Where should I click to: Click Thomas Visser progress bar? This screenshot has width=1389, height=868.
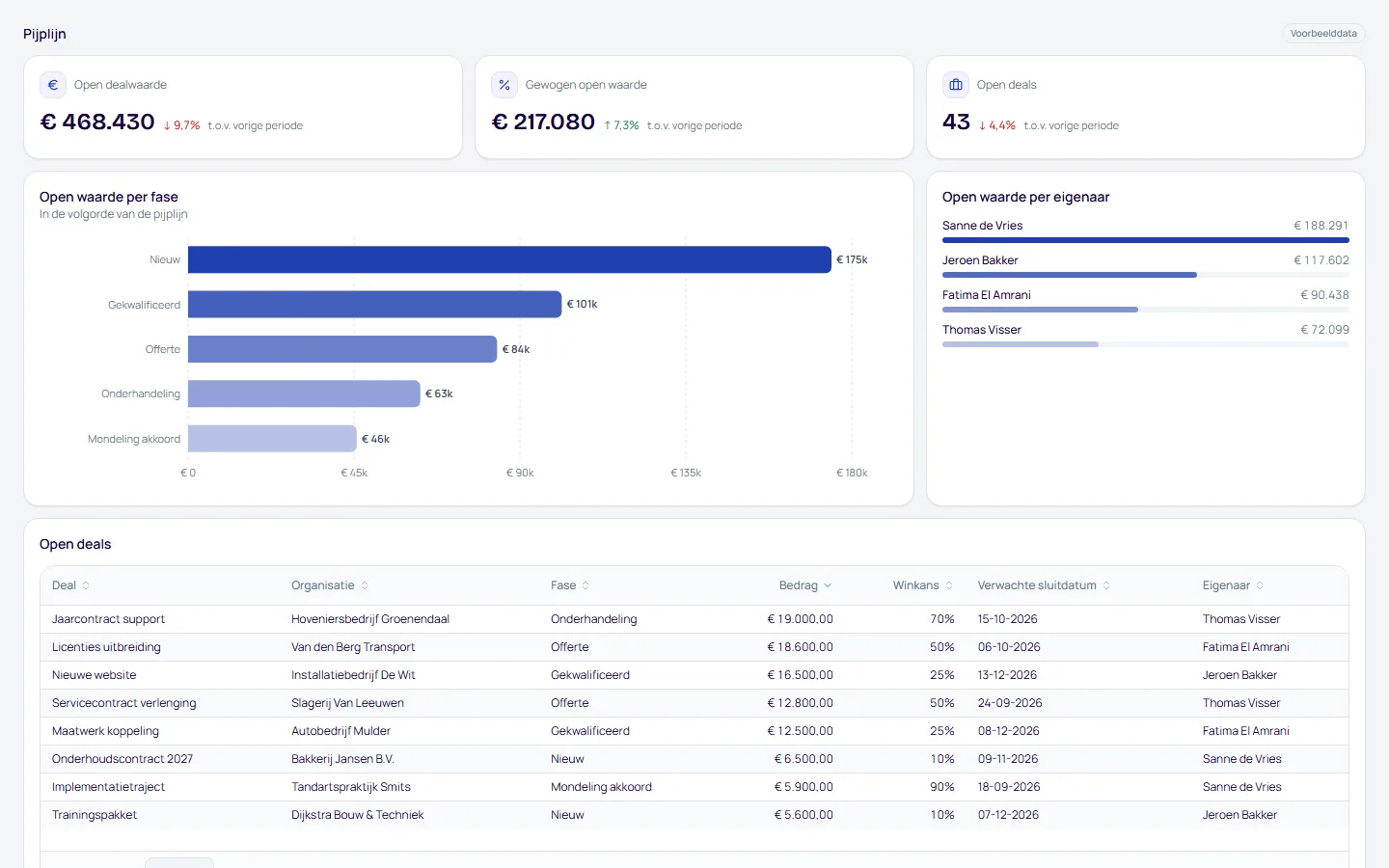pos(1146,344)
